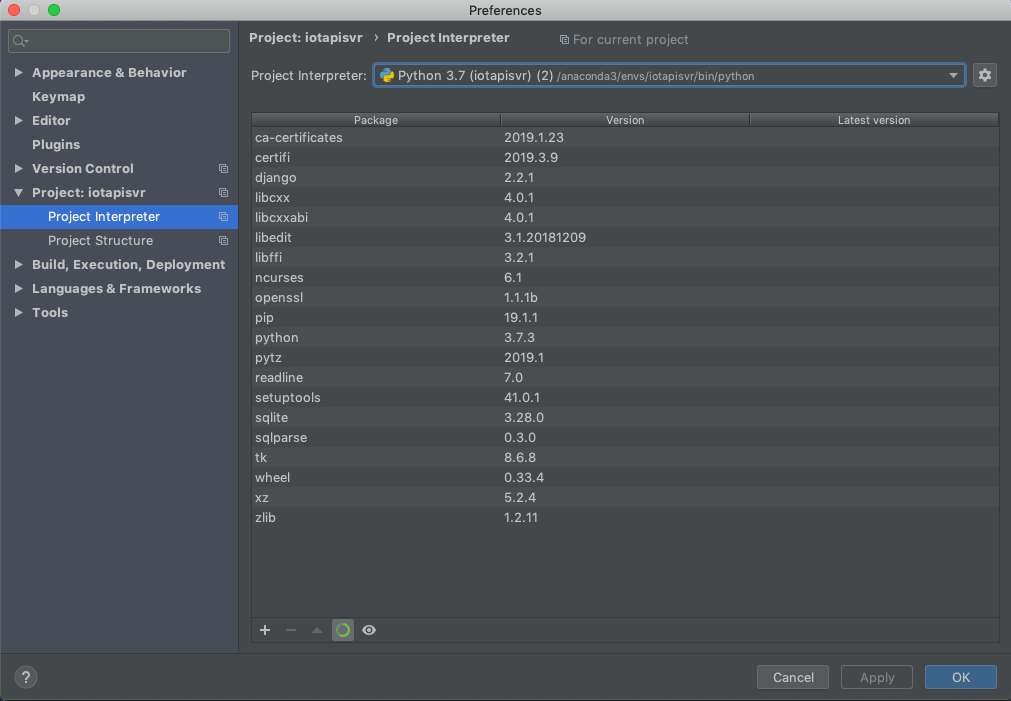Image resolution: width=1011 pixels, height=701 pixels.
Task: Click the Python logo in interpreter field
Action: coord(387,75)
